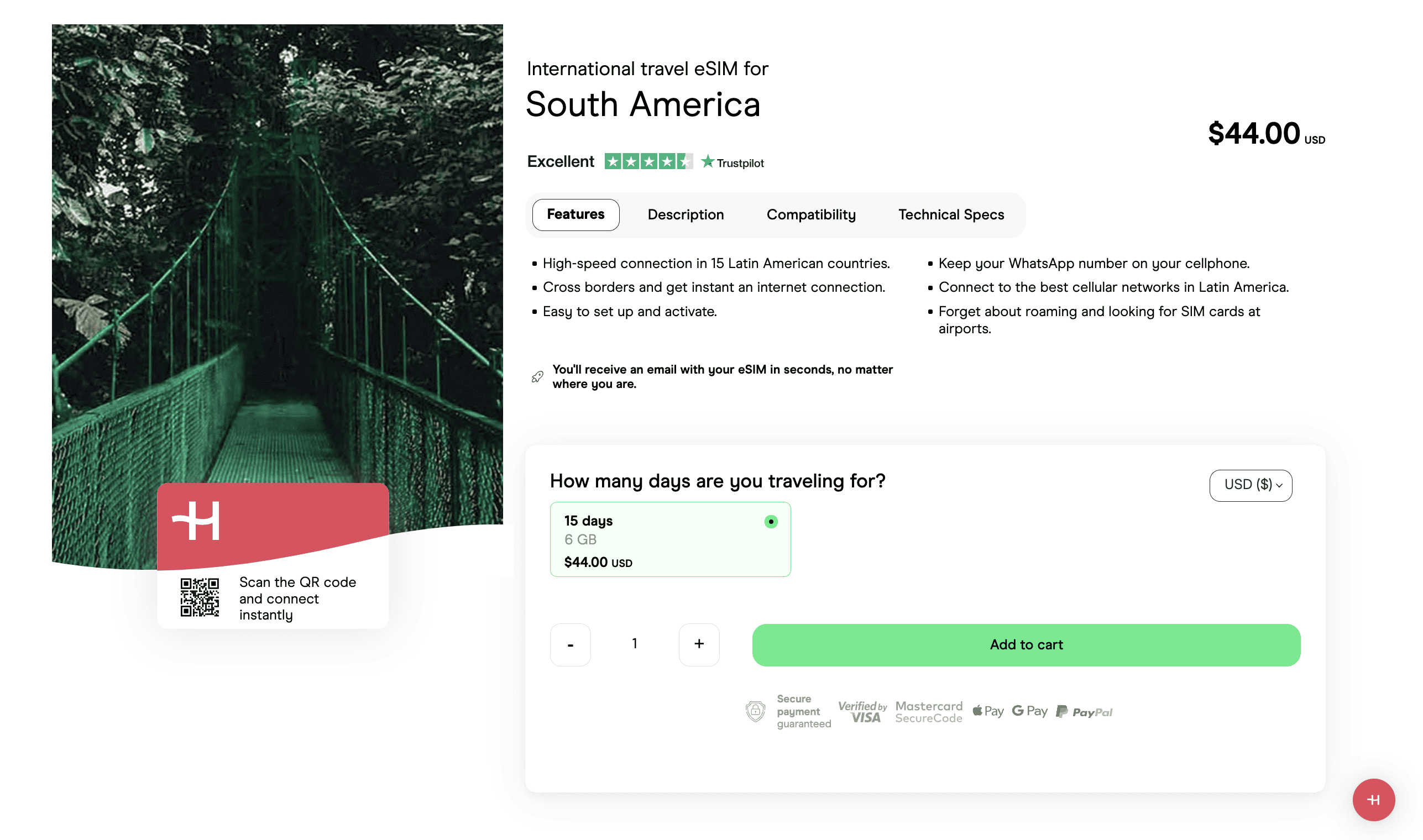The width and height of the screenshot is (1423, 840).
Task: Decrease quantity with the minus button
Action: (x=570, y=644)
